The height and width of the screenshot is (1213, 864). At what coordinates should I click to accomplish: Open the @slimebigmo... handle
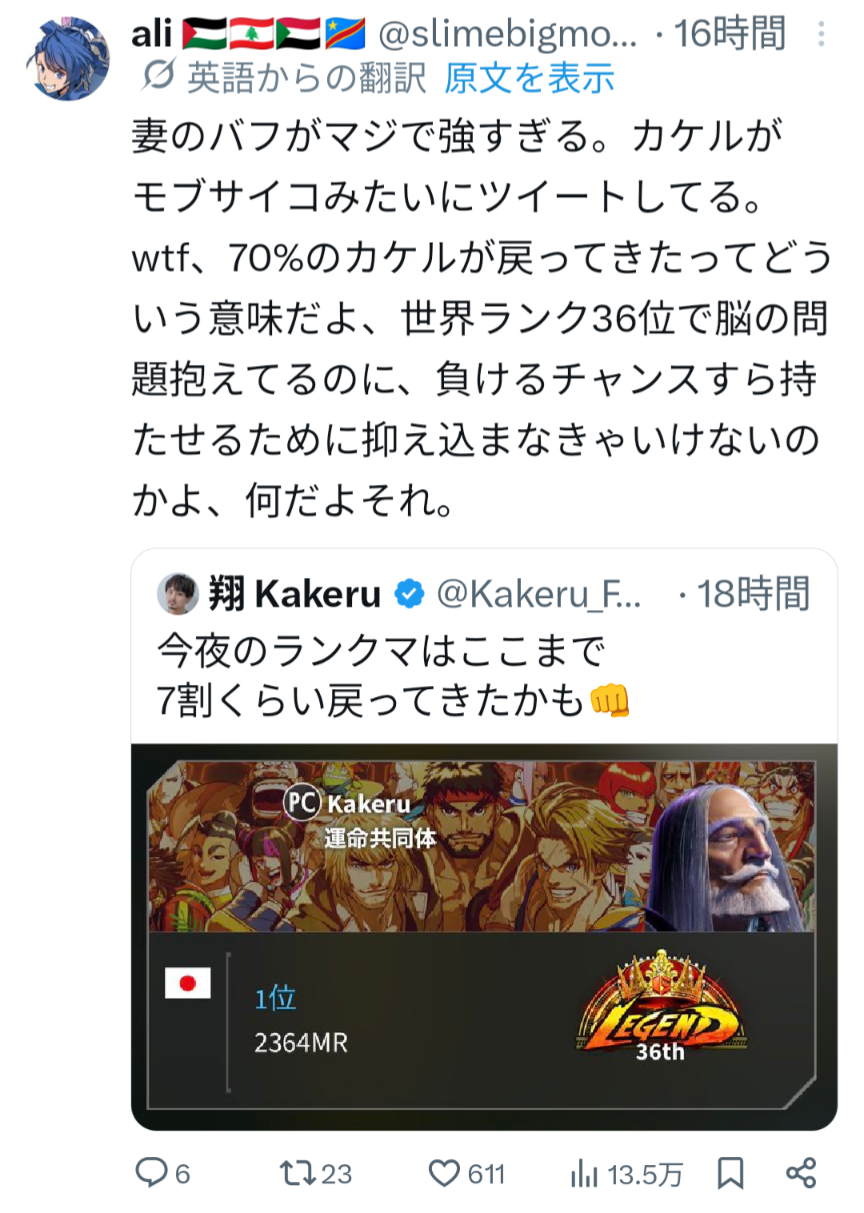(507, 35)
